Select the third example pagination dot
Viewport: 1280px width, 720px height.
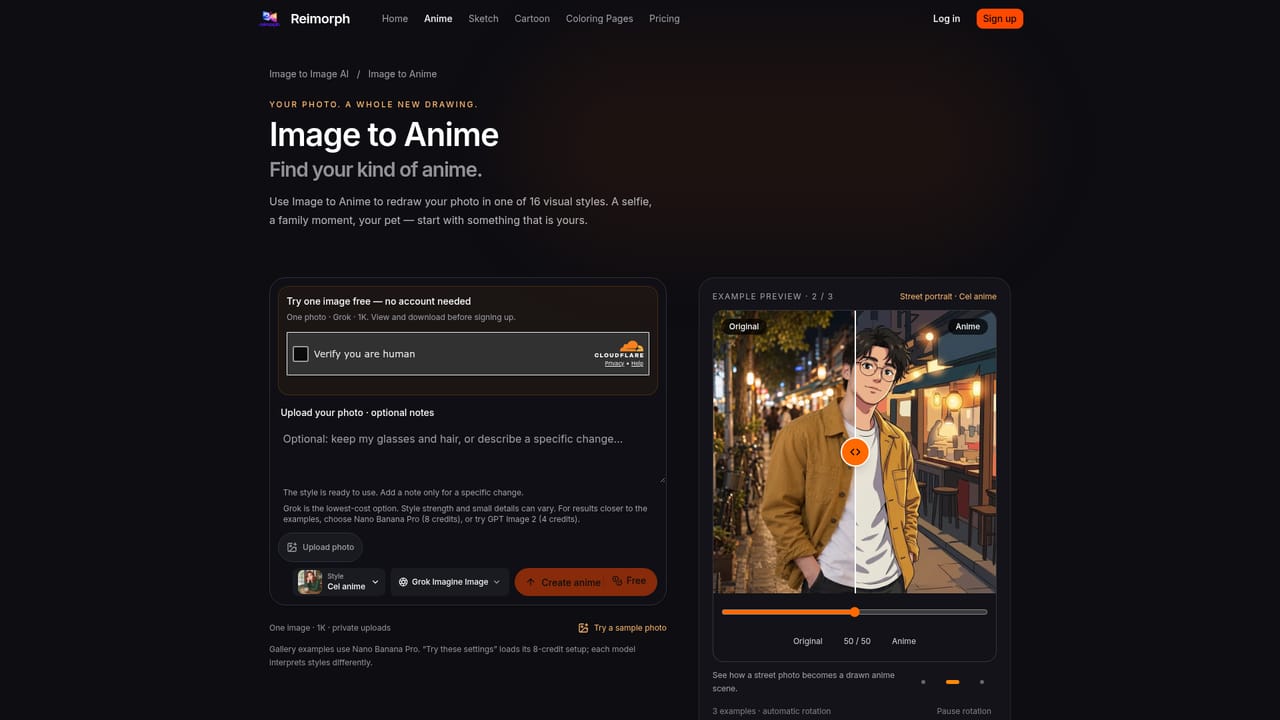(982, 682)
